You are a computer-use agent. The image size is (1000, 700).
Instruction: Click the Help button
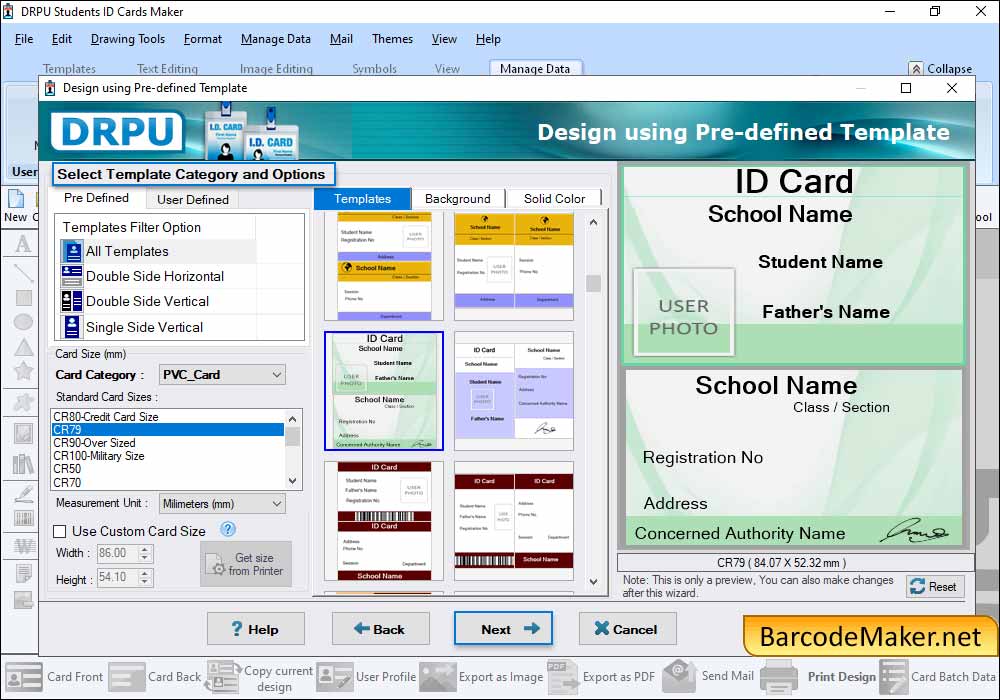[256, 629]
